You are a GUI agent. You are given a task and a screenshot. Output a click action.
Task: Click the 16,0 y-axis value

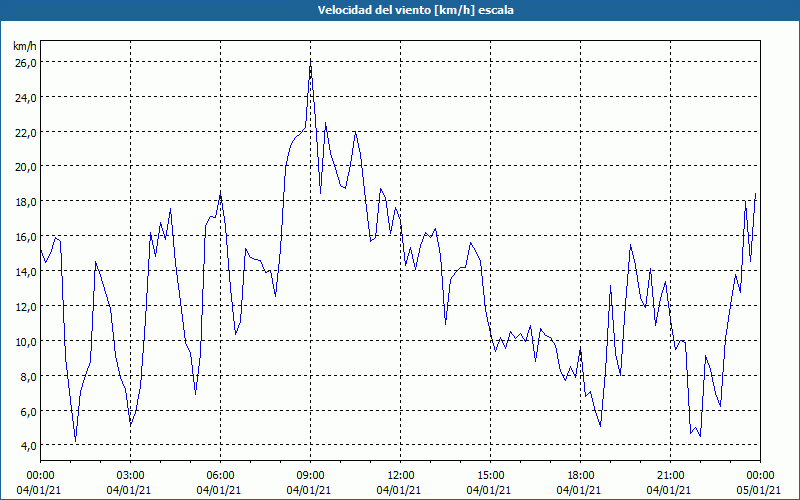click(25, 237)
